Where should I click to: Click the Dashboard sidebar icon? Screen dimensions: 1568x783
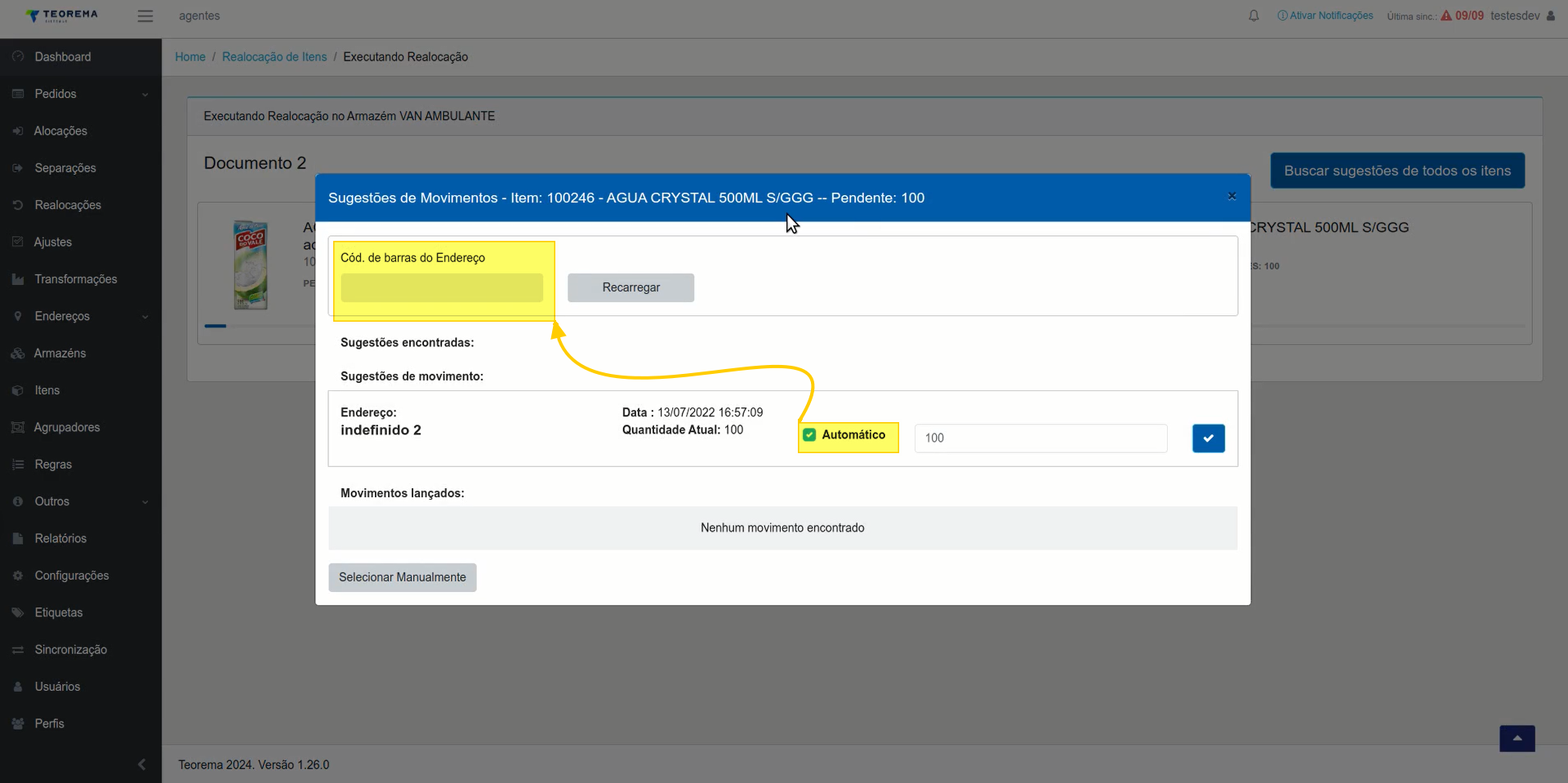(18, 56)
